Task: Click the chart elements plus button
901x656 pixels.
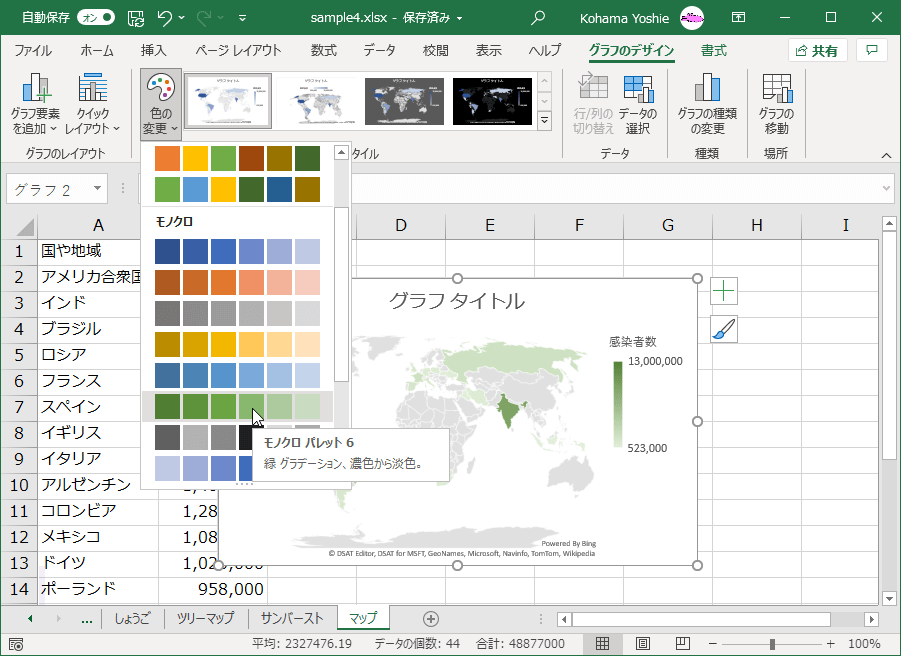Action: 723,291
